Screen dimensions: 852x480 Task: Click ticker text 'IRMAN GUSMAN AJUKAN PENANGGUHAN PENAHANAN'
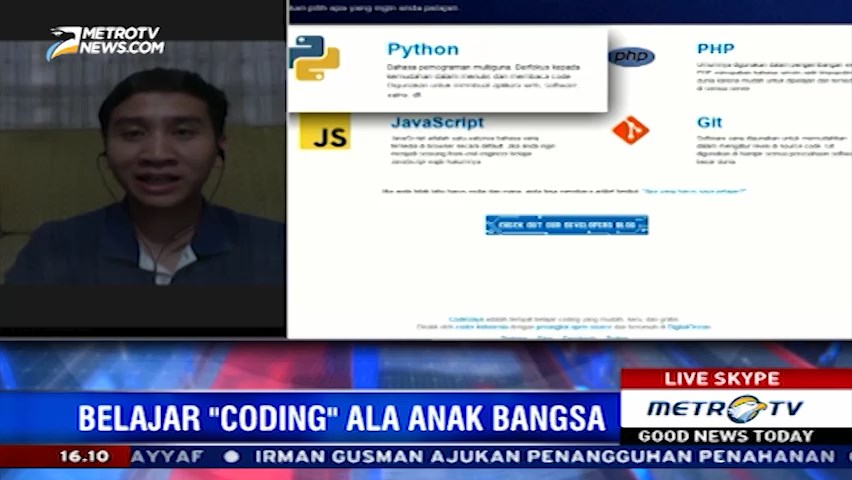pos(545,456)
